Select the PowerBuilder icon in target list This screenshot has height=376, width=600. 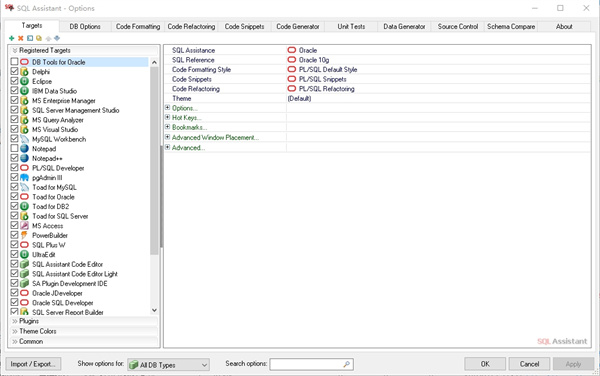pyautogui.click(x=24, y=235)
